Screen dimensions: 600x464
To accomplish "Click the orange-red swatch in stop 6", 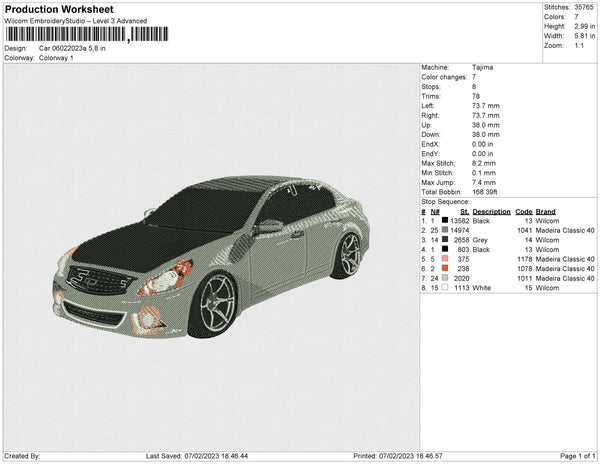I will [443, 268].
